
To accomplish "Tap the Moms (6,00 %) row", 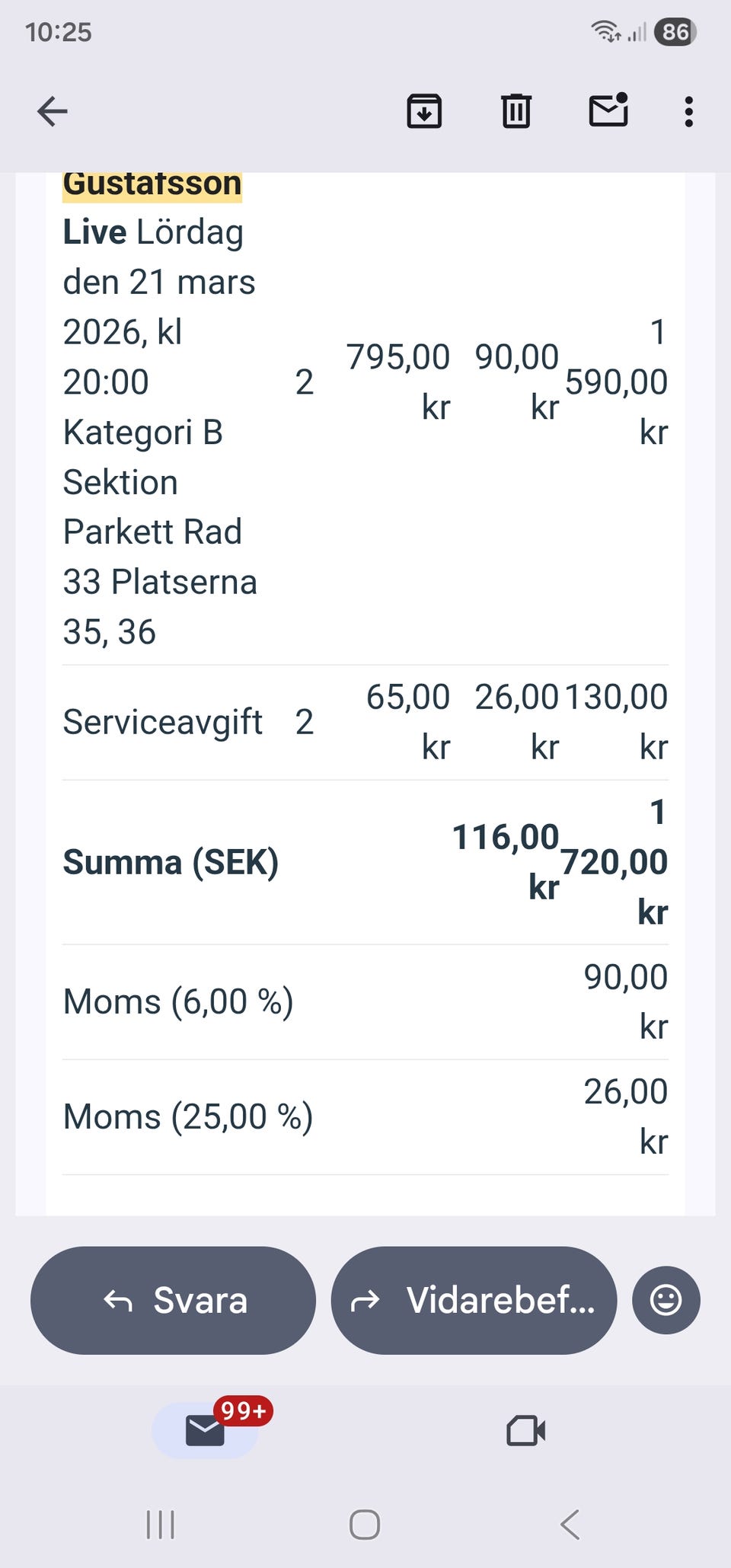I will coord(178,1001).
